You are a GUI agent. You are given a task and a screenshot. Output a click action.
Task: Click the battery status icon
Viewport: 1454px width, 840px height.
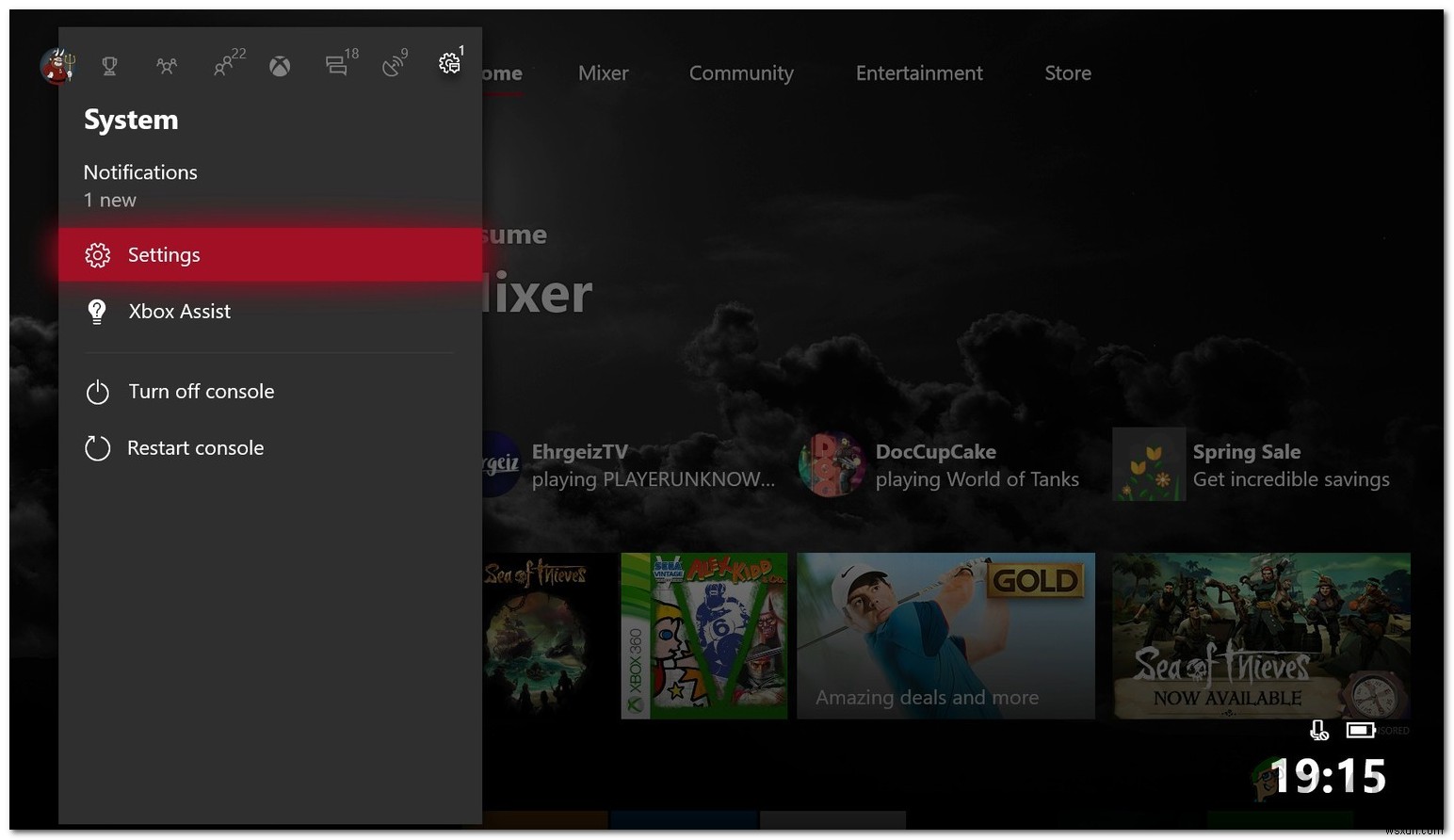[x=1359, y=730]
